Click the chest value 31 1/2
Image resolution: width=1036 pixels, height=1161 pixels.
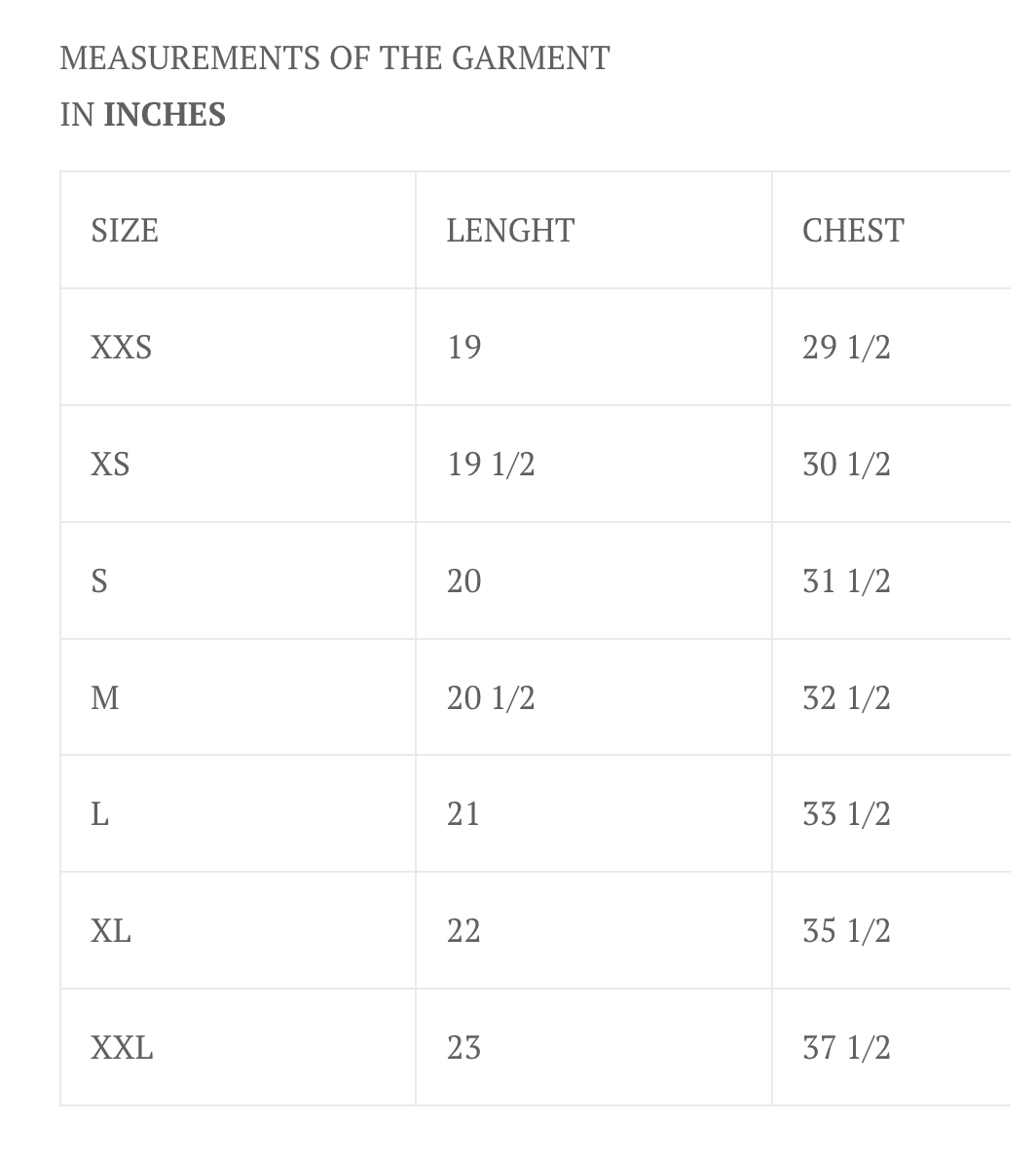pyautogui.click(x=846, y=581)
